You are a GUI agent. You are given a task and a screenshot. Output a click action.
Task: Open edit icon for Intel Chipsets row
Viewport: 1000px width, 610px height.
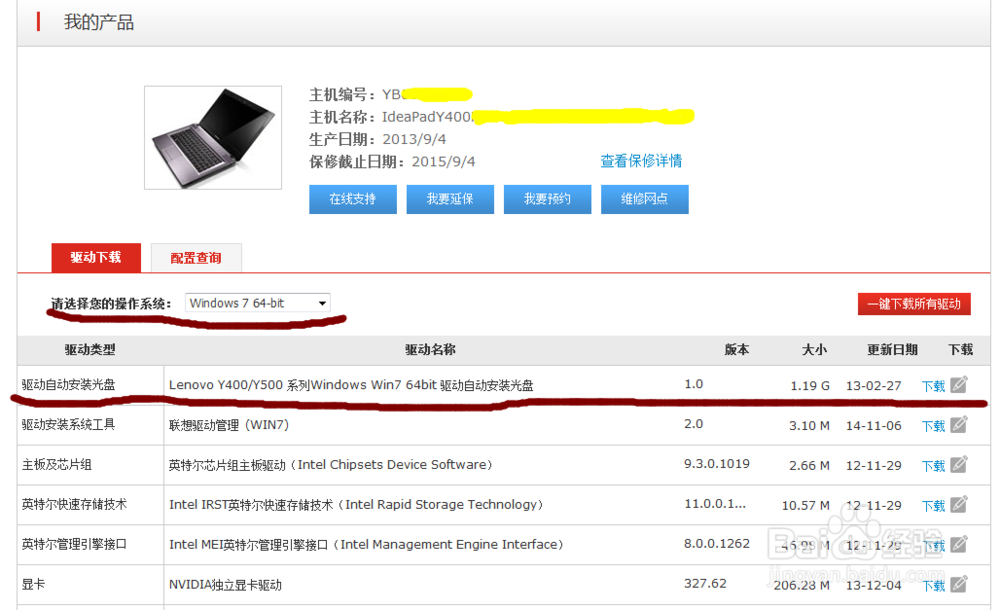pos(959,465)
